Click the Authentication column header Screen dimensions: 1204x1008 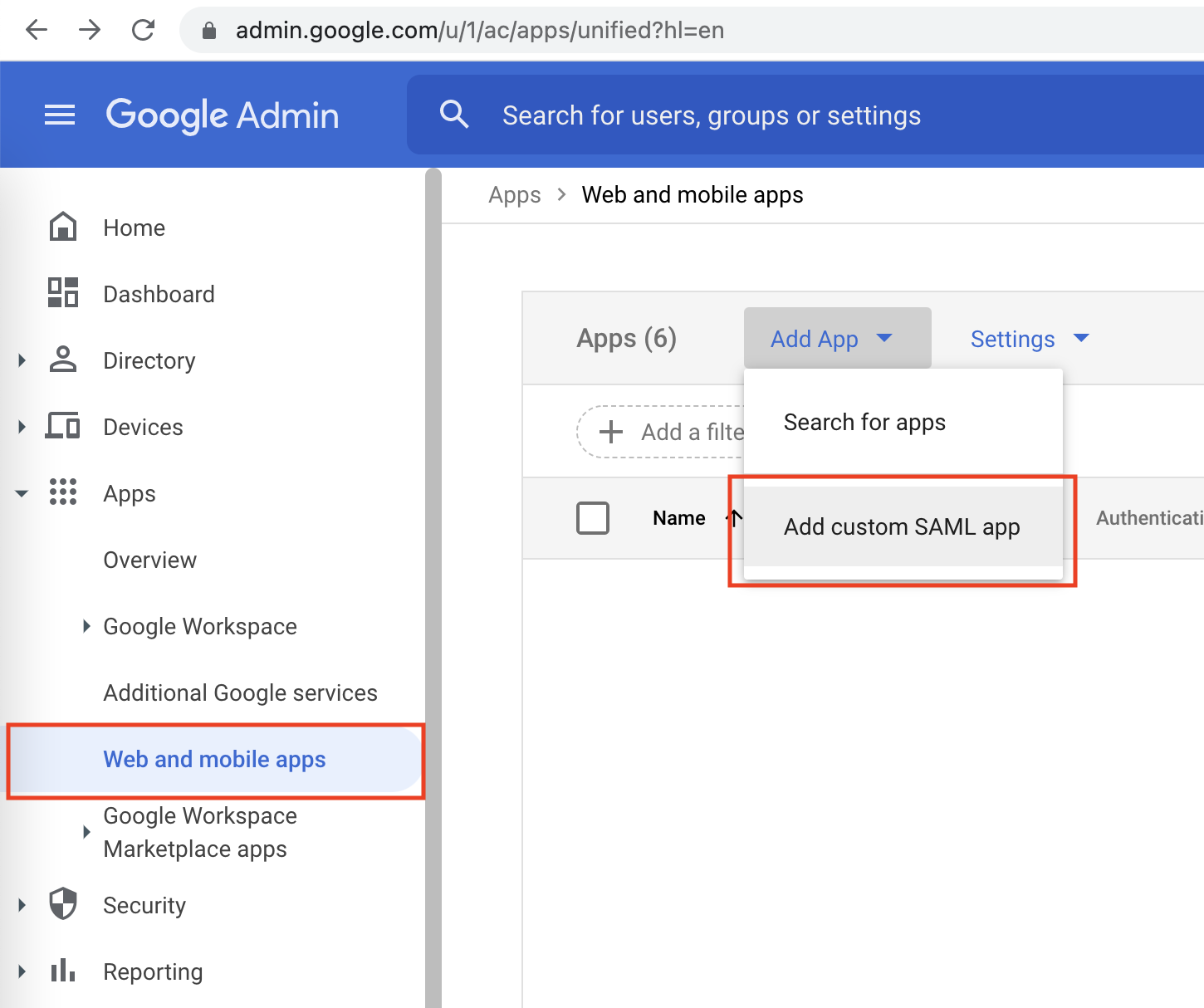(1149, 518)
